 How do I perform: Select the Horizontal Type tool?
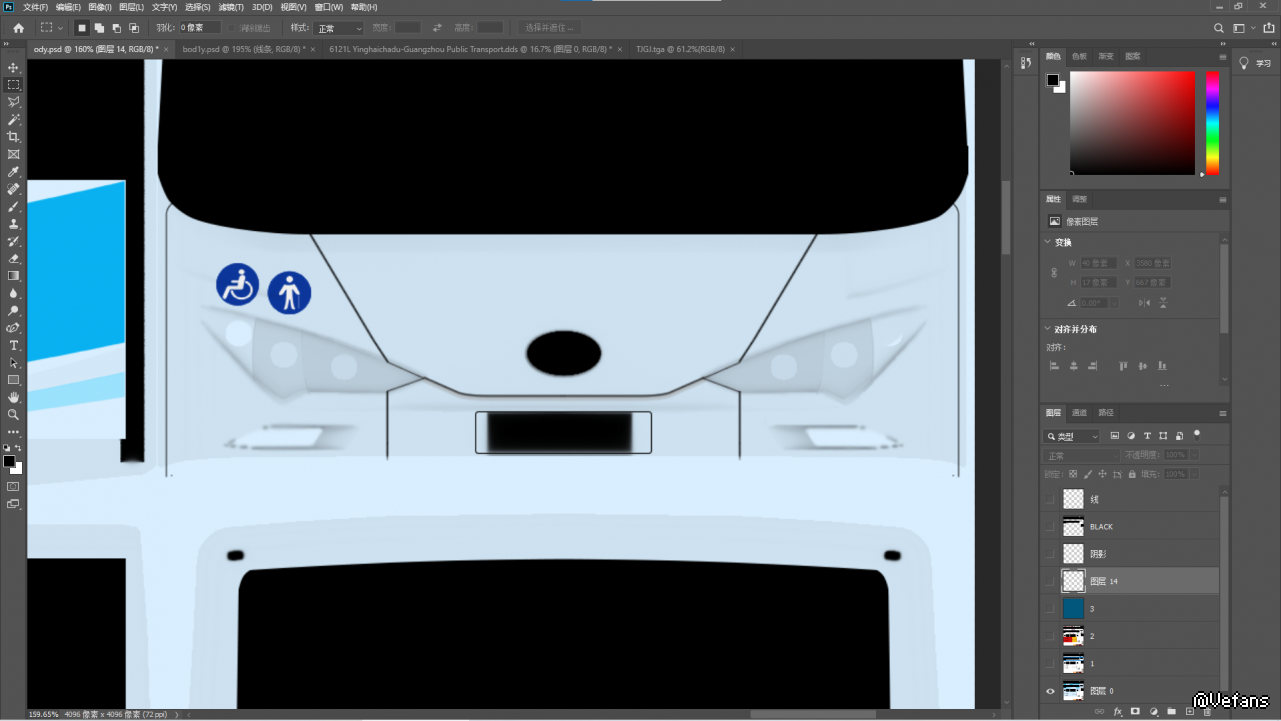pos(13,345)
